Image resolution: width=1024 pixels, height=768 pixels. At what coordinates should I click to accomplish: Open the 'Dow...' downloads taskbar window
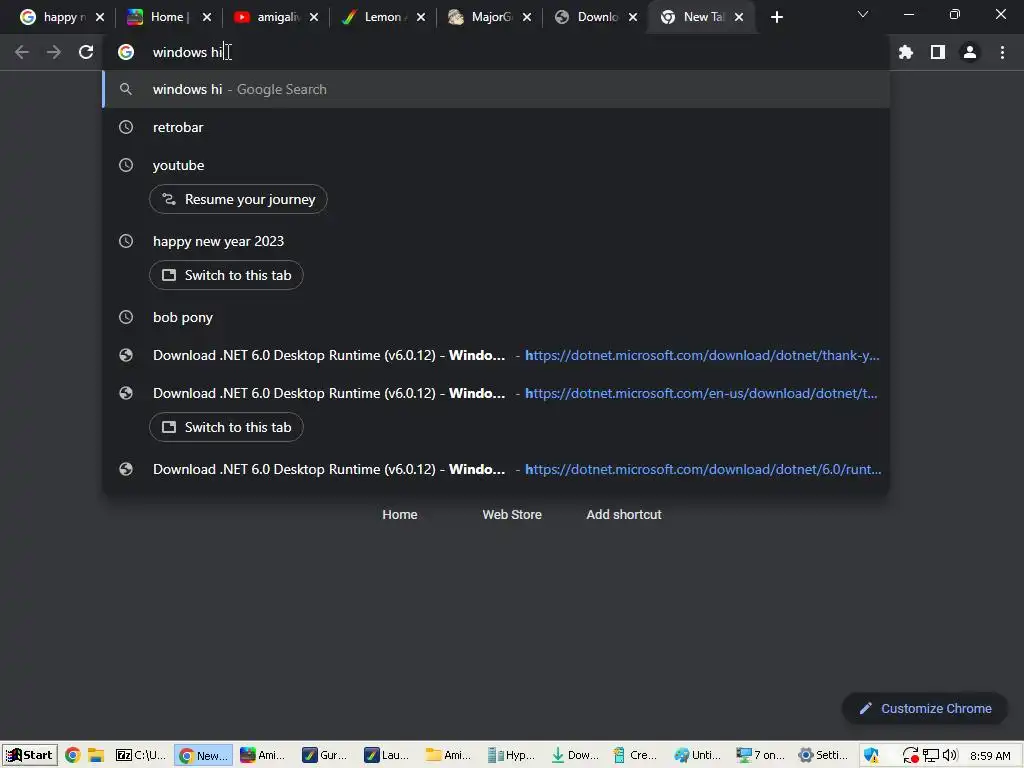click(575, 756)
